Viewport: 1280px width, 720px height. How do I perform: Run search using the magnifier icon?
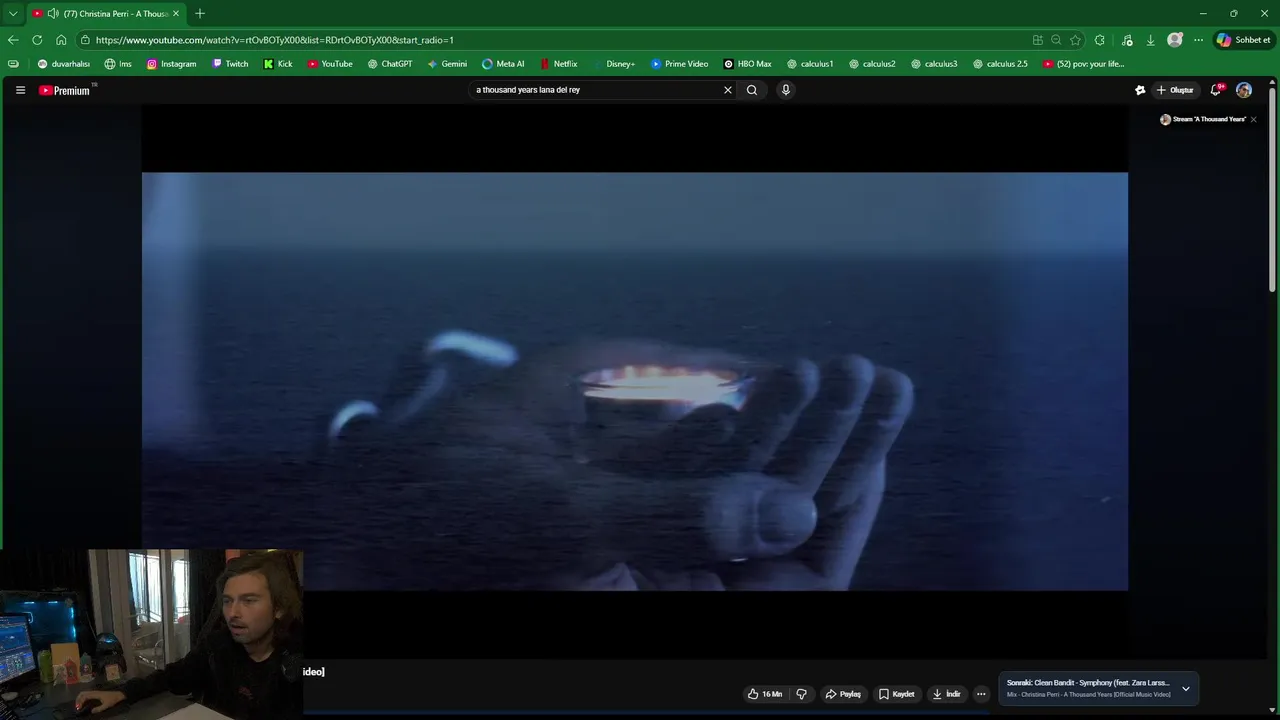tap(752, 90)
